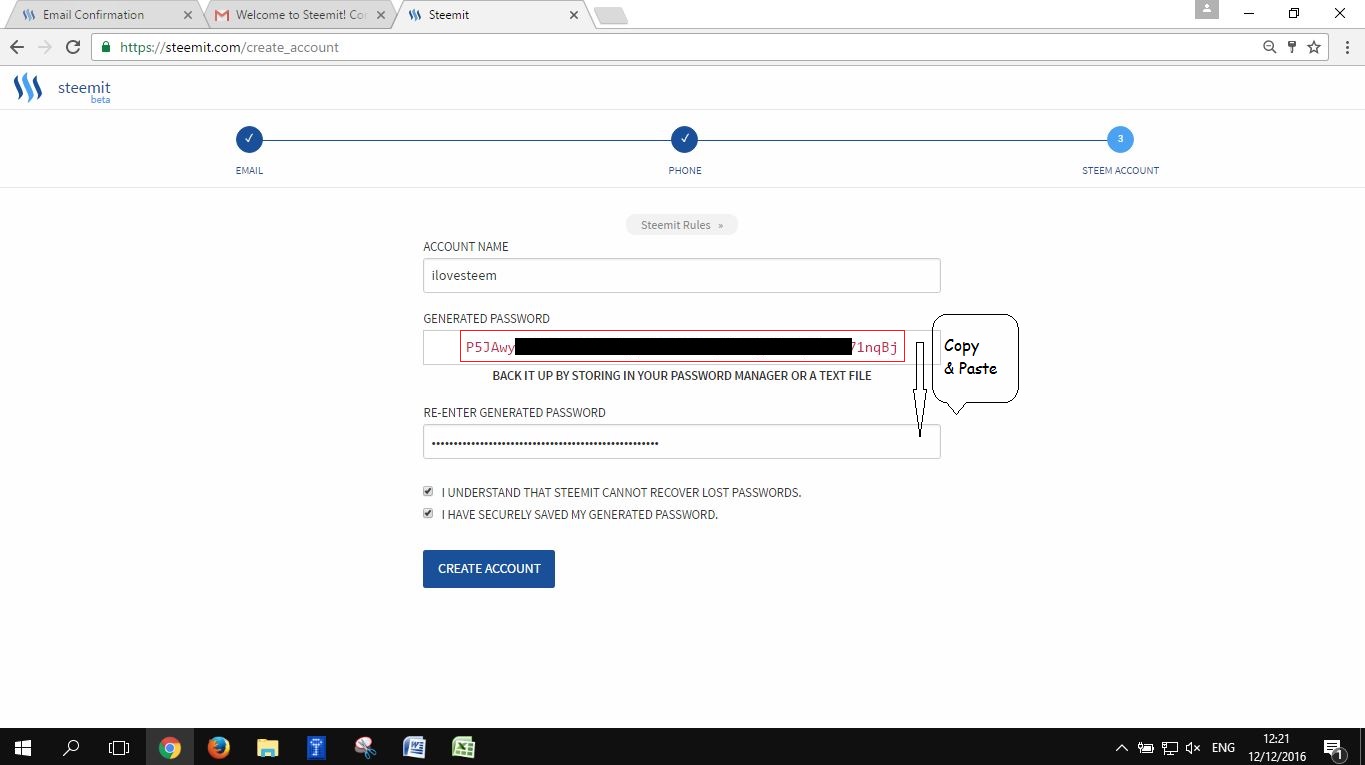This screenshot has width=1365, height=765.
Task: Close the Email Confirmation tab
Action: pos(188,15)
